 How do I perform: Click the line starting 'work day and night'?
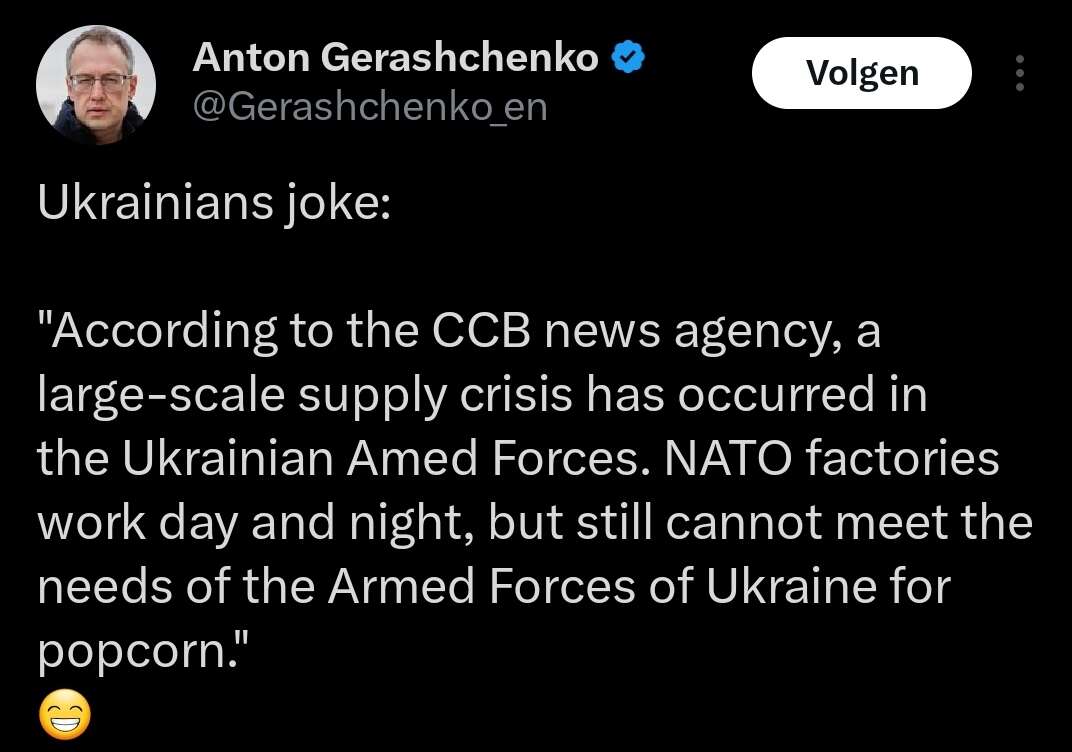[x=535, y=524]
